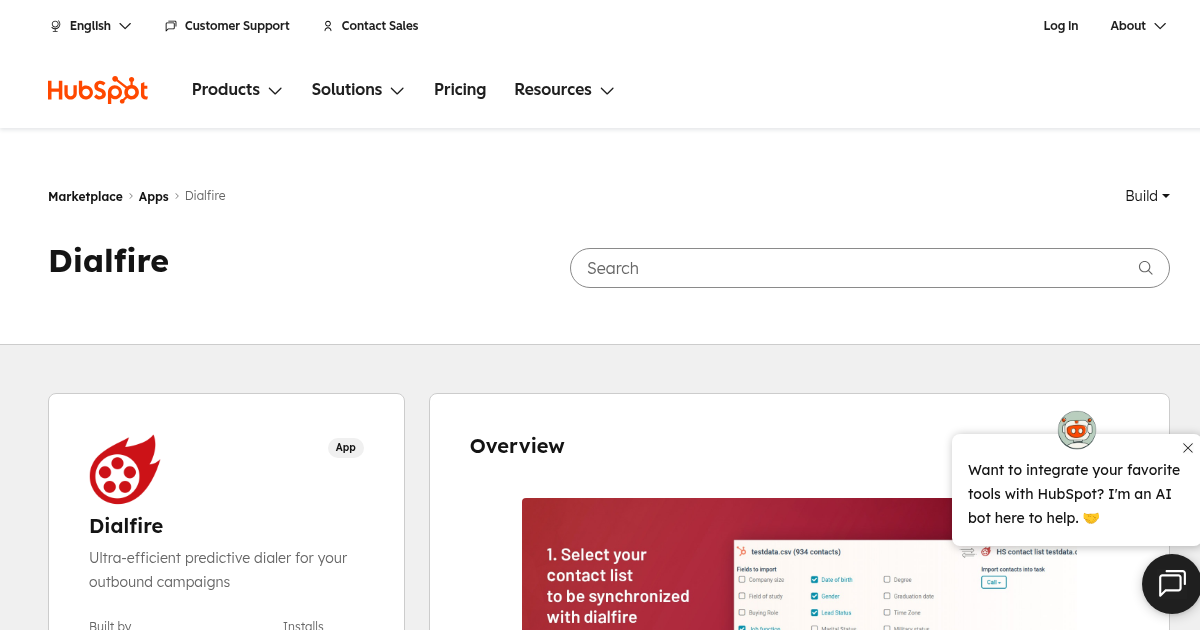Click the Dialfire breadcrumb text
This screenshot has width=1200, height=630.
205,196
